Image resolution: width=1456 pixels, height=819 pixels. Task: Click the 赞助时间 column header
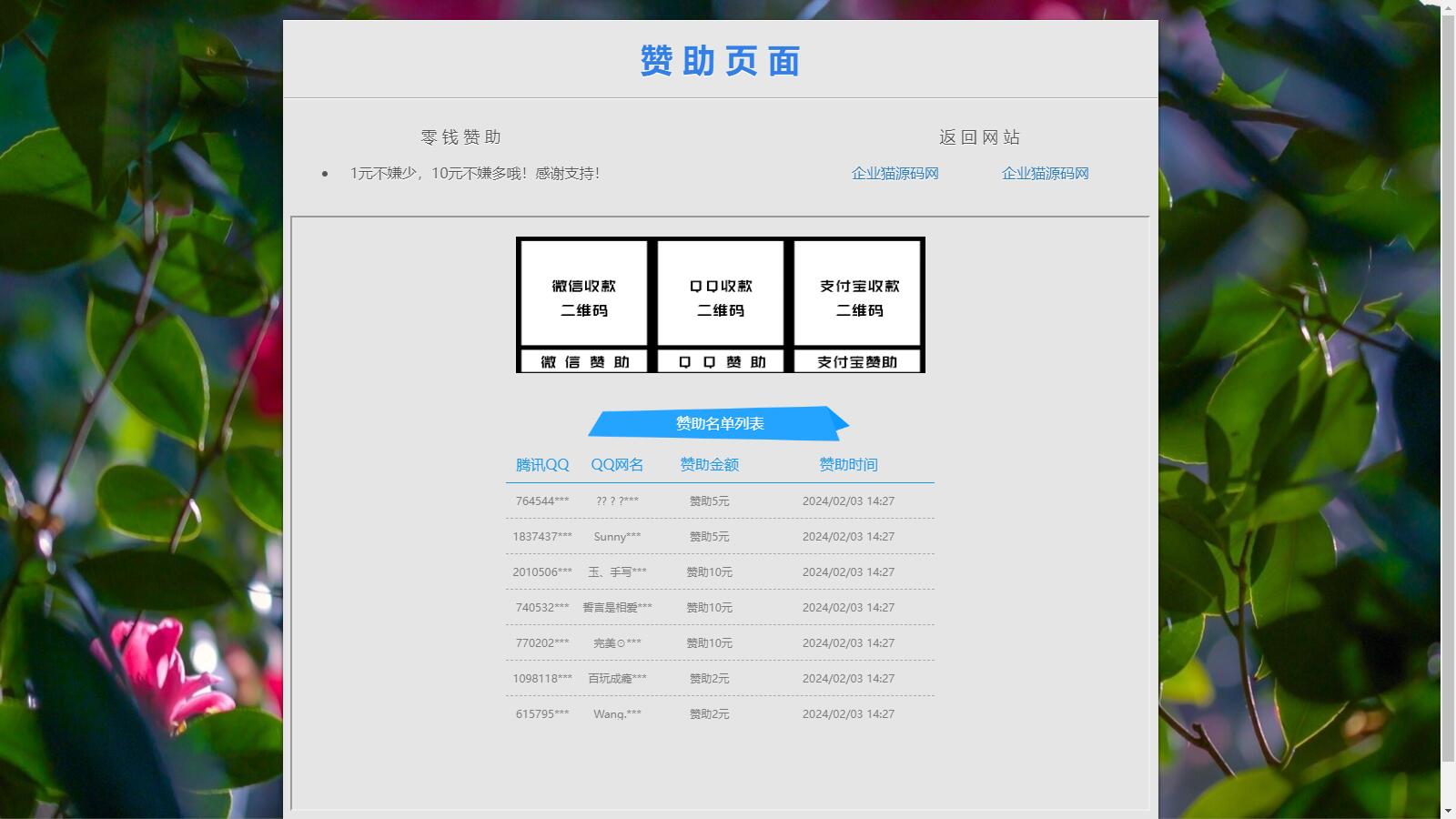[848, 465]
